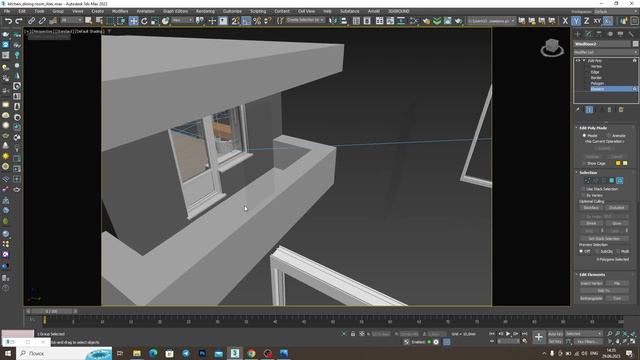This screenshot has width=640, height=360.
Task: Click the Shrink selection button
Action: coord(591,223)
